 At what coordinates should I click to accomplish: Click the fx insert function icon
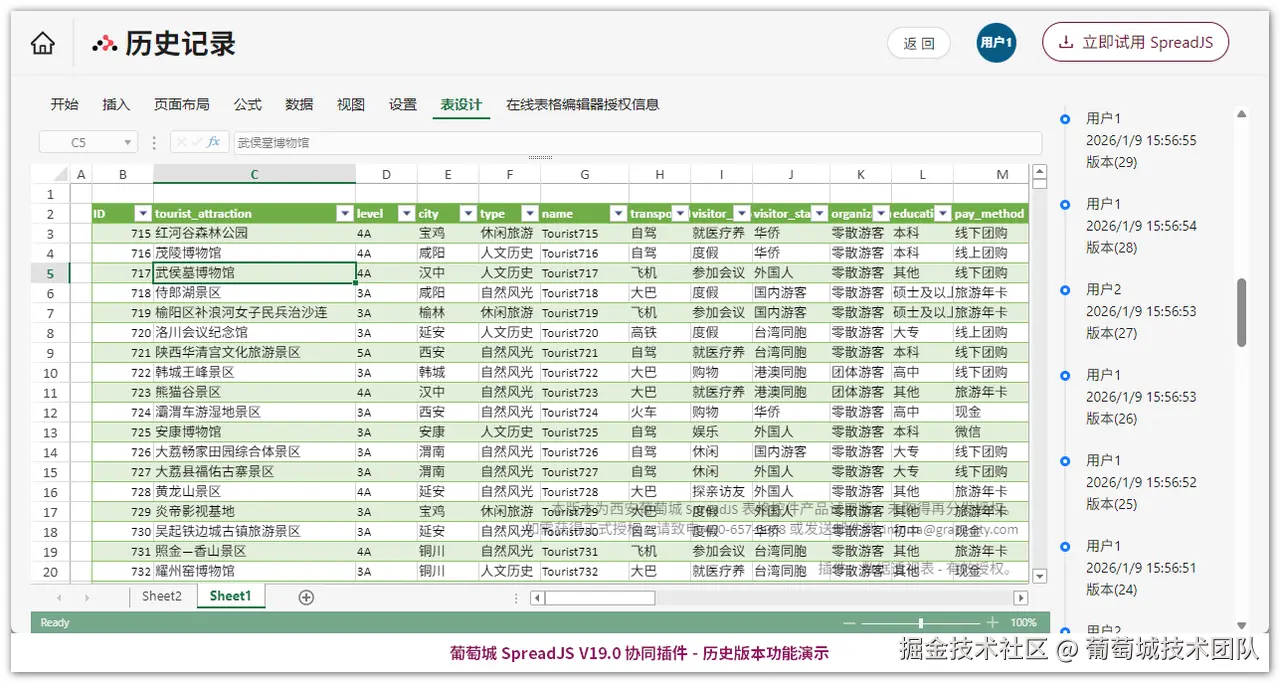coord(214,142)
